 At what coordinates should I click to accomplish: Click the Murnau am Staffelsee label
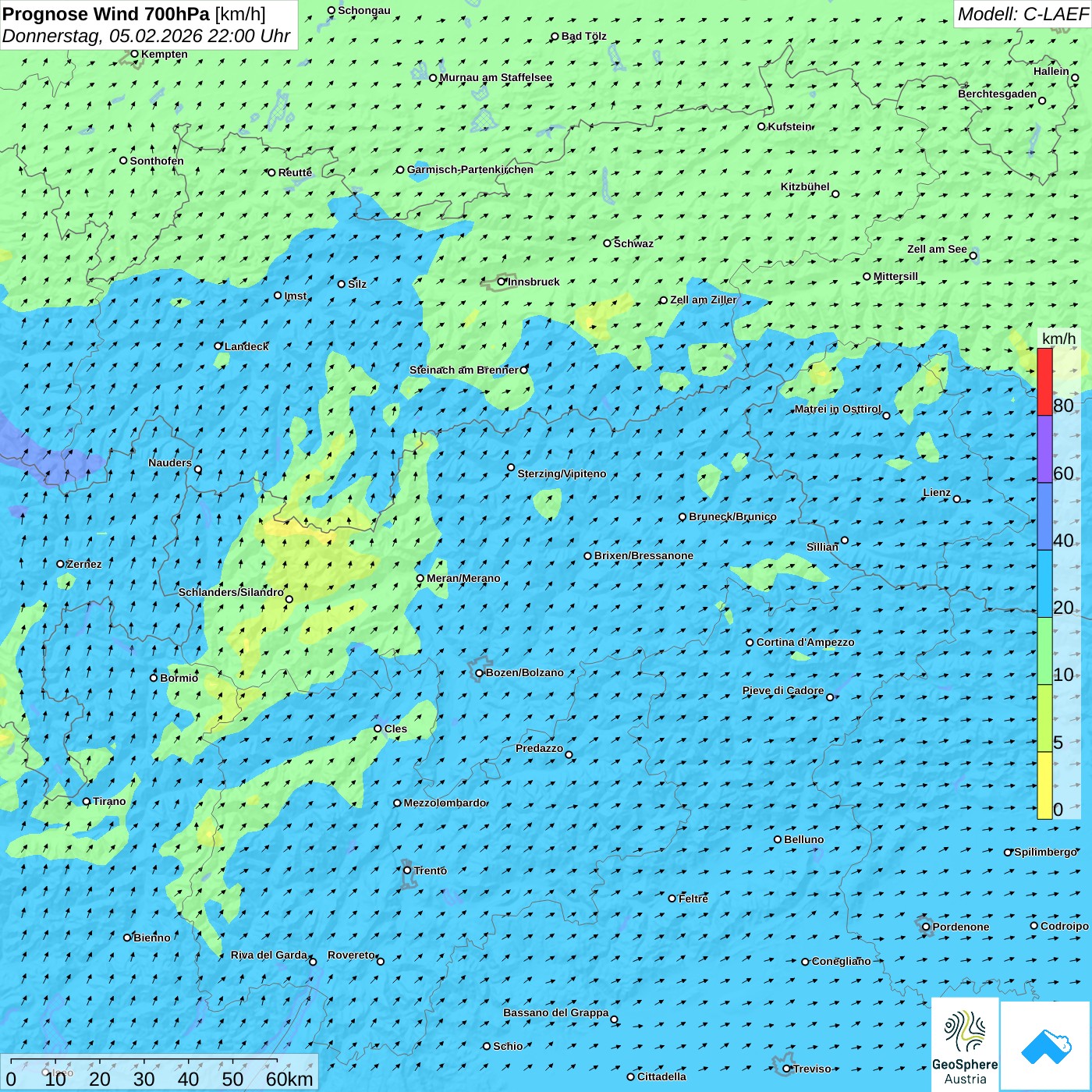[x=495, y=77]
